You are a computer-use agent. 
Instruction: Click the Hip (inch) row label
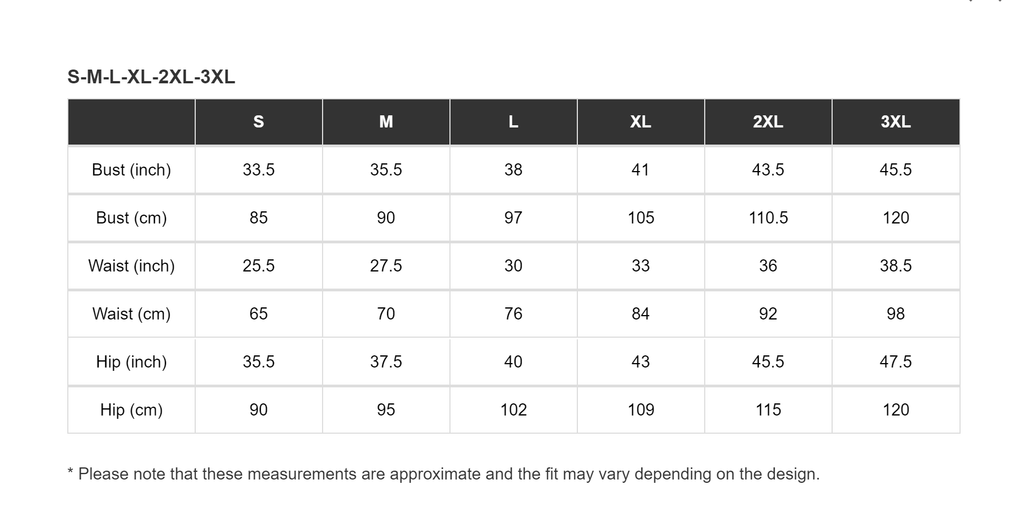click(x=131, y=362)
